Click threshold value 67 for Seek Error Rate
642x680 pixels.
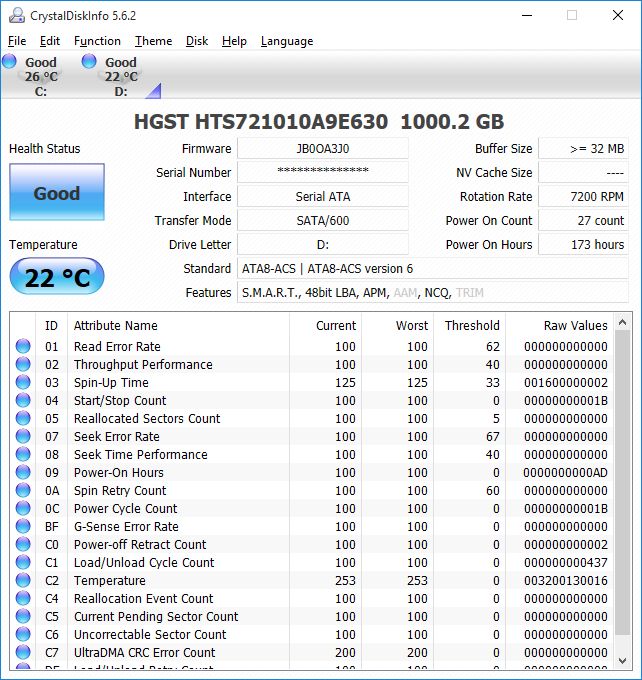(x=493, y=436)
